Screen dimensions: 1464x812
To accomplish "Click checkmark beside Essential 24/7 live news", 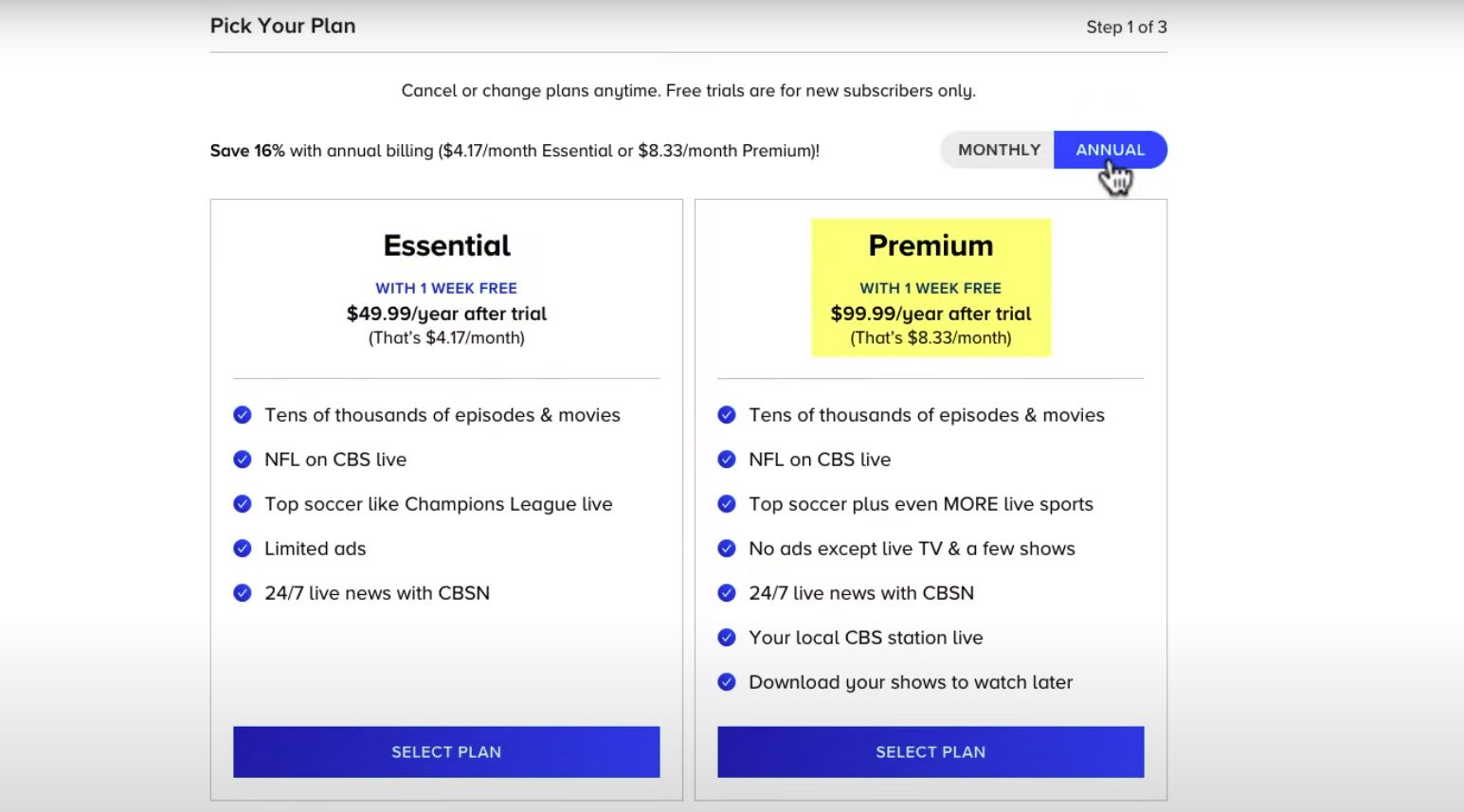I will click(243, 593).
